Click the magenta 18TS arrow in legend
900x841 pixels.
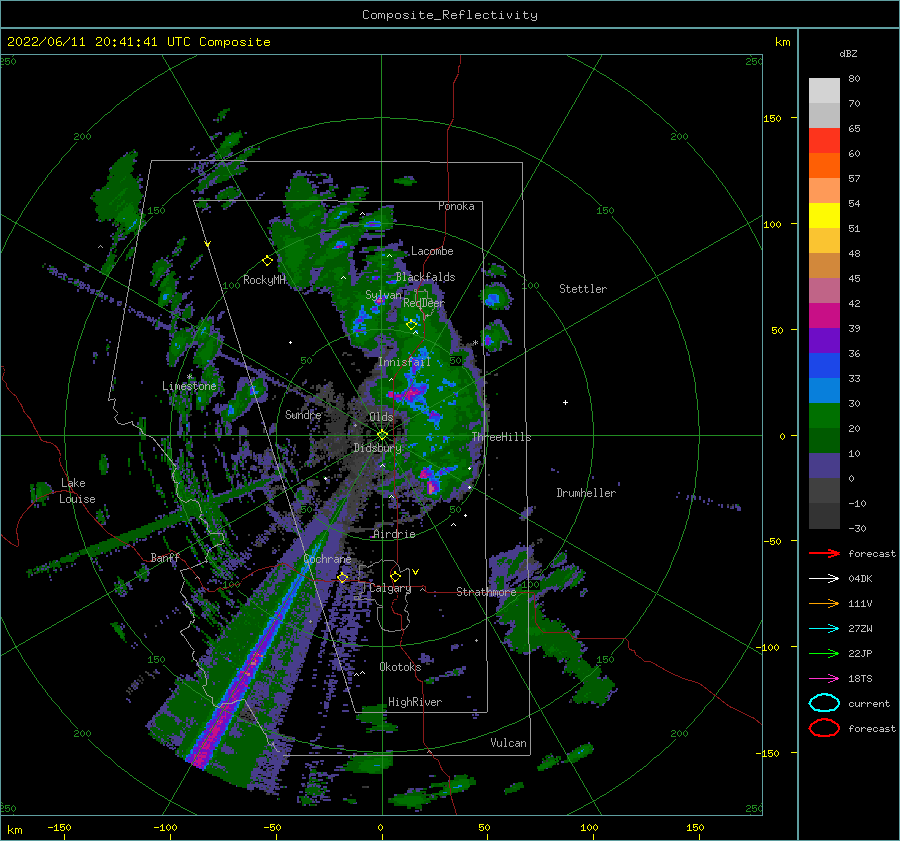click(824, 679)
